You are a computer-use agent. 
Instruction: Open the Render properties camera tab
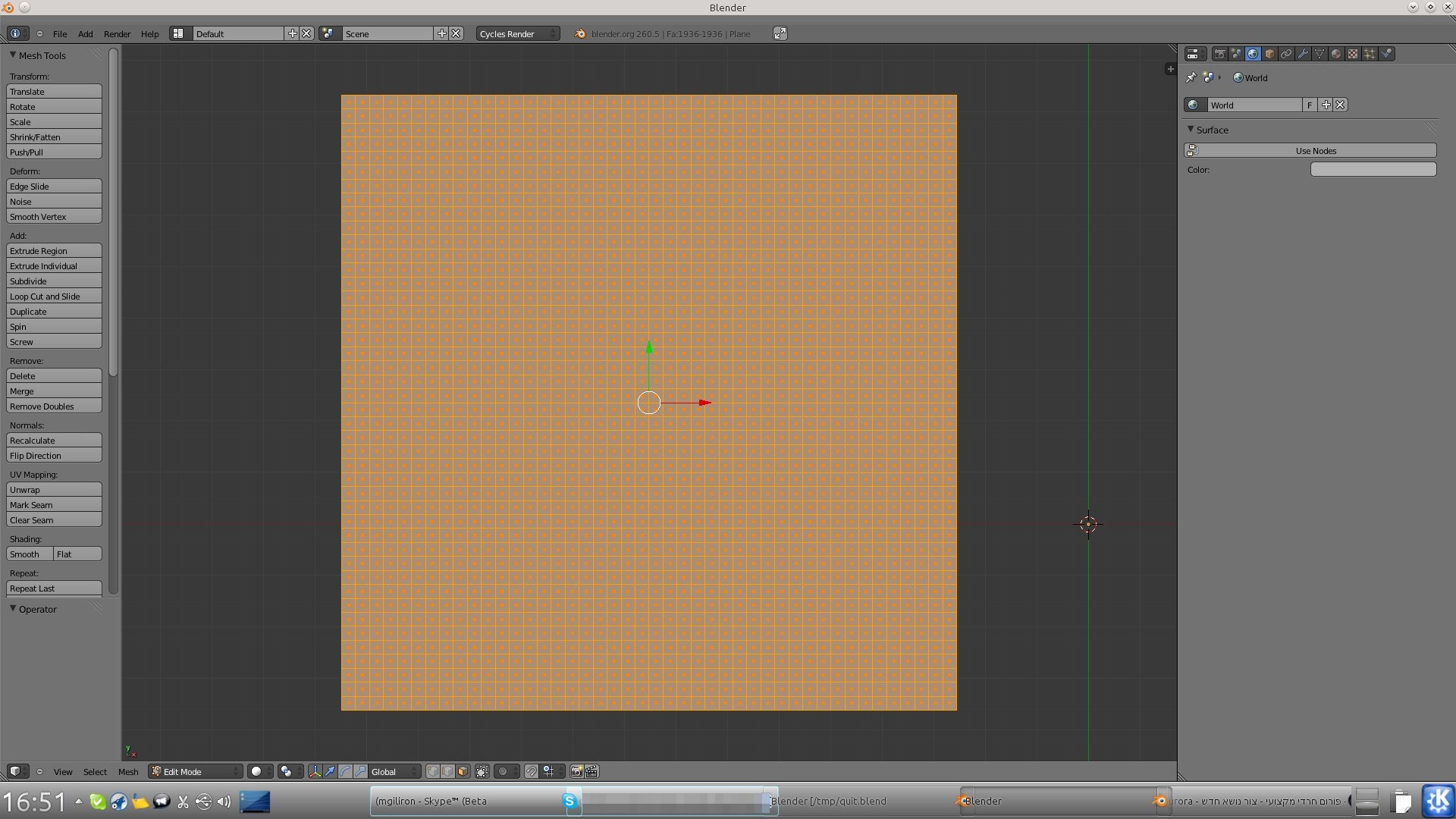click(1219, 54)
